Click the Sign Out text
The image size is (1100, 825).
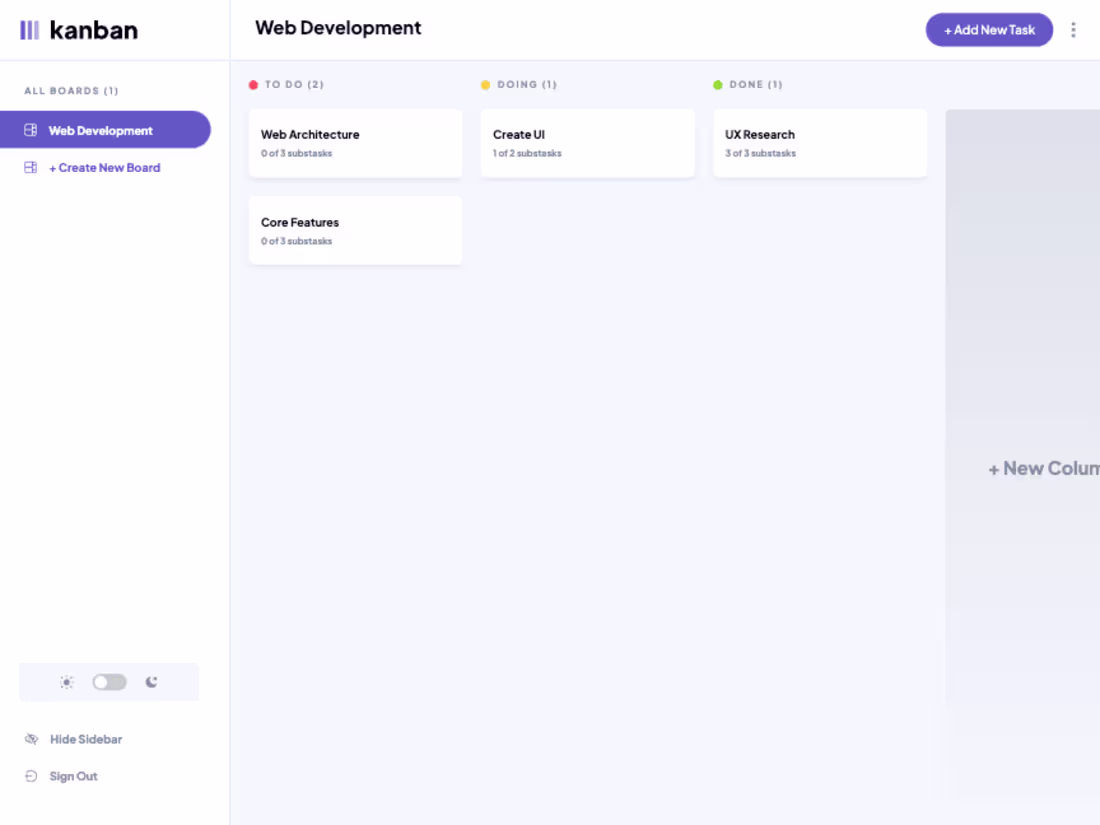[74, 776]
